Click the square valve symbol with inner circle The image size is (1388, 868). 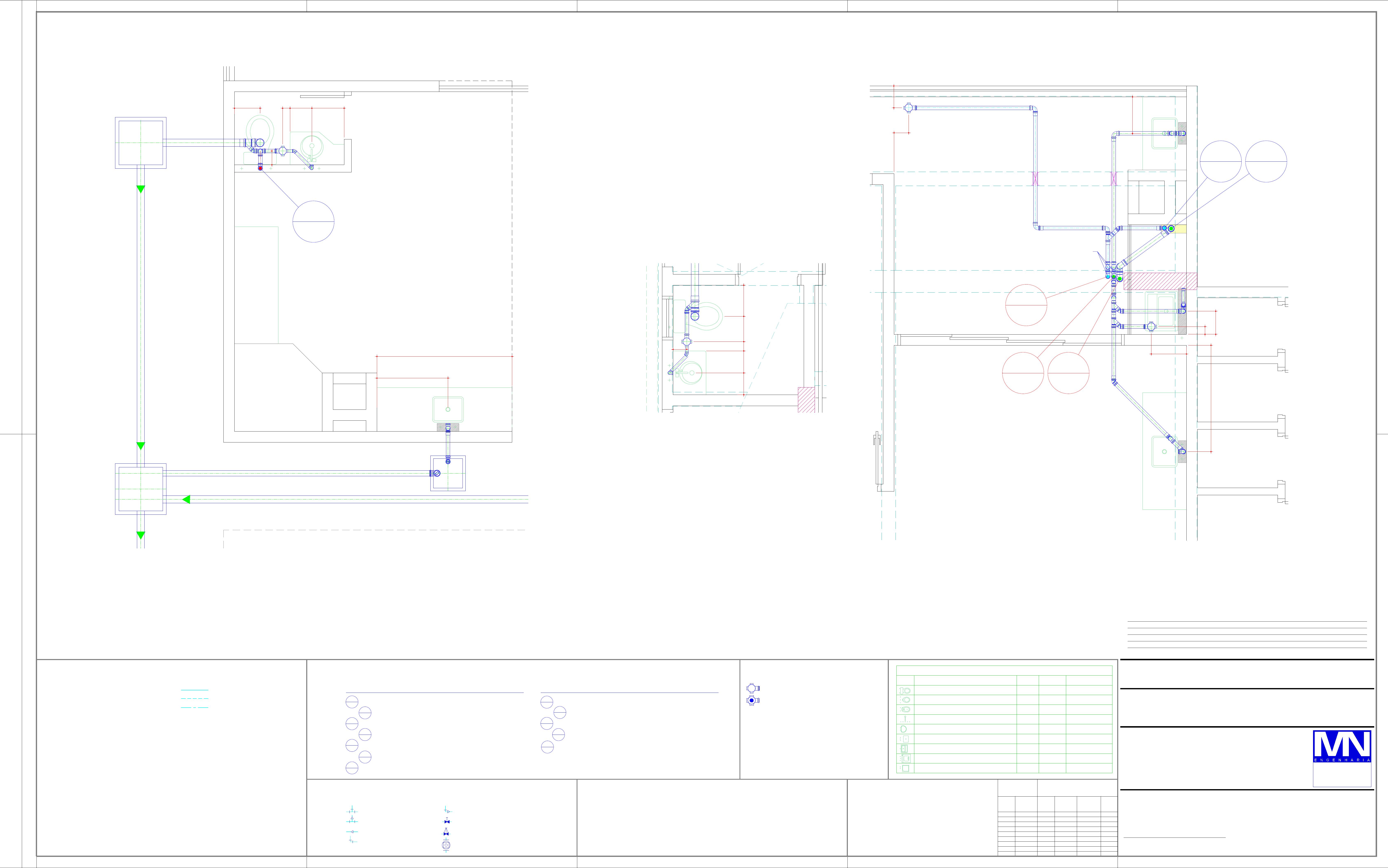(x=446, y=845)
